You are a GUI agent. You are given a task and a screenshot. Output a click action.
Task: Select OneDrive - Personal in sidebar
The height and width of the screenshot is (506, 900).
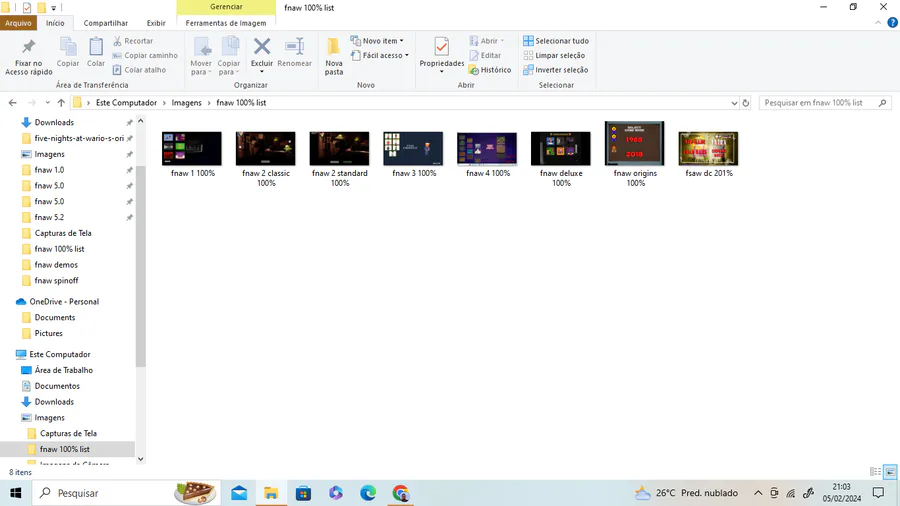pyautogui.click(x=64, y=301)
